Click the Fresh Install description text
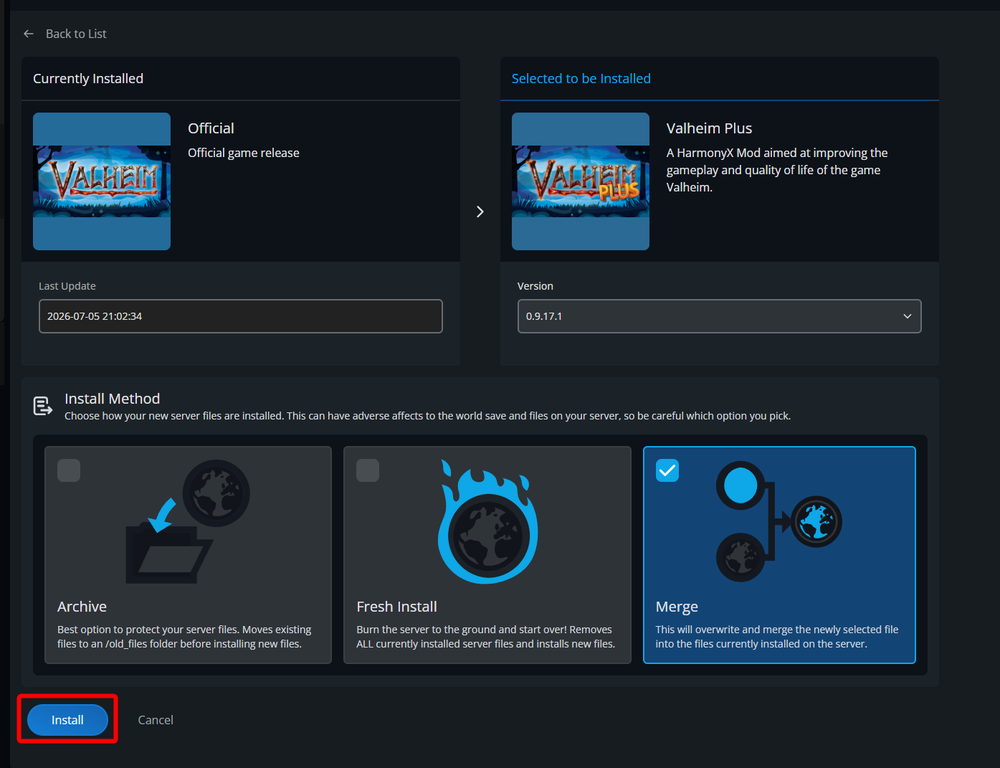The height and width of the screenshot is (768, 1000). [x=486, y=637]
